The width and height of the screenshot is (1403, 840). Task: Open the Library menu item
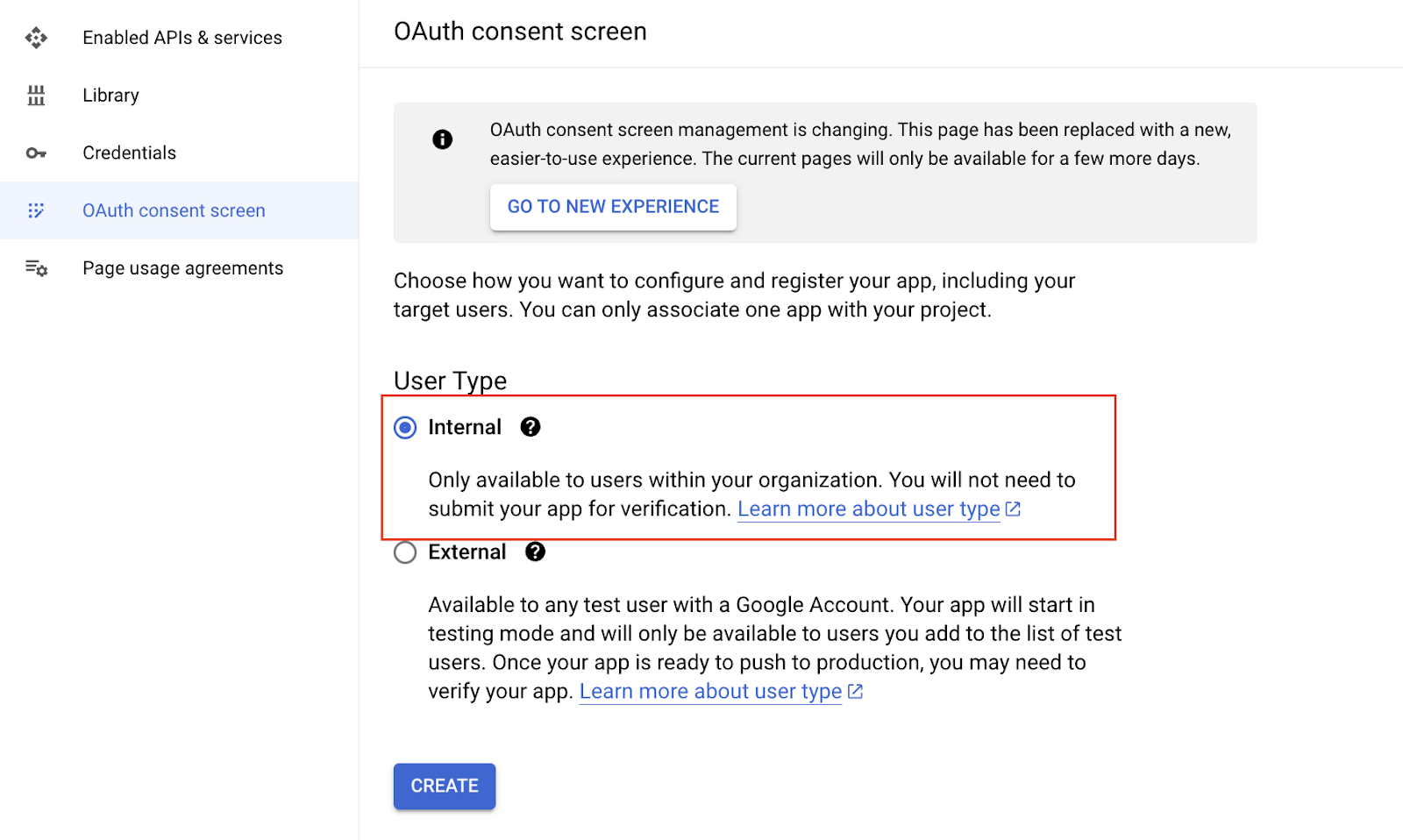coord(110,96)
